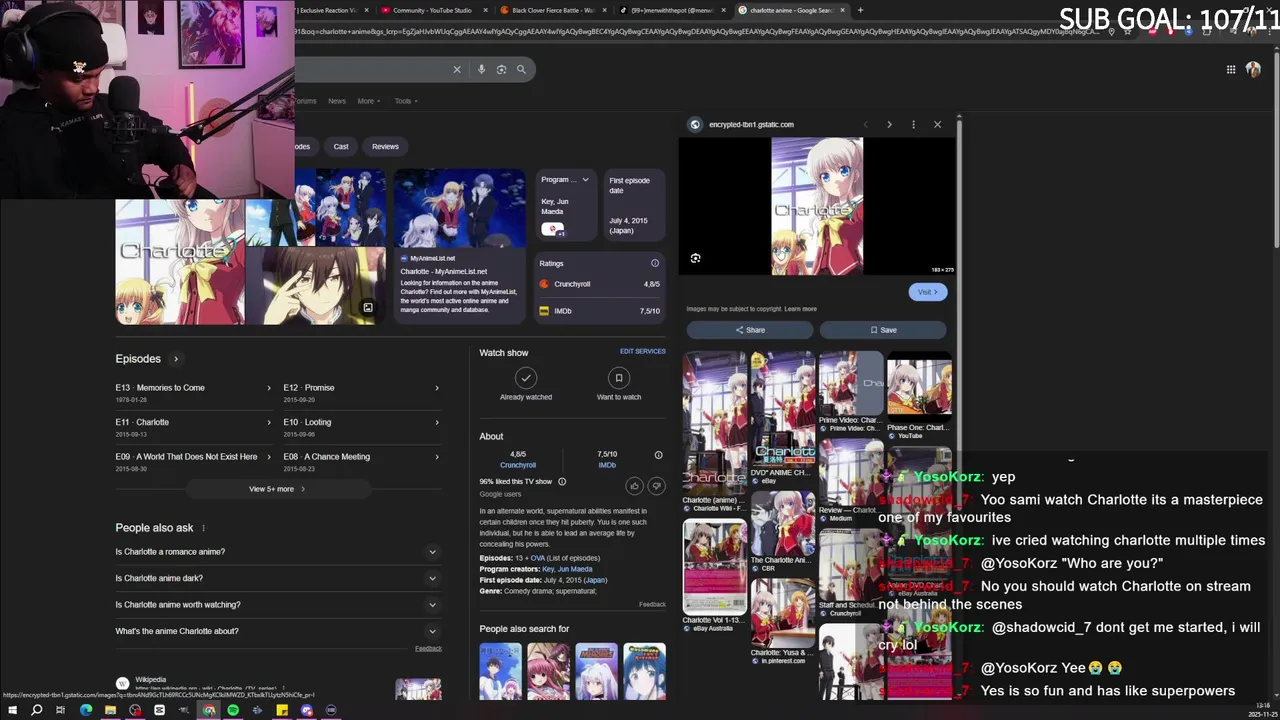The height and width of the screenshot is (720, 1280).
Task: Click the Save button
Action: click(883, 330)
